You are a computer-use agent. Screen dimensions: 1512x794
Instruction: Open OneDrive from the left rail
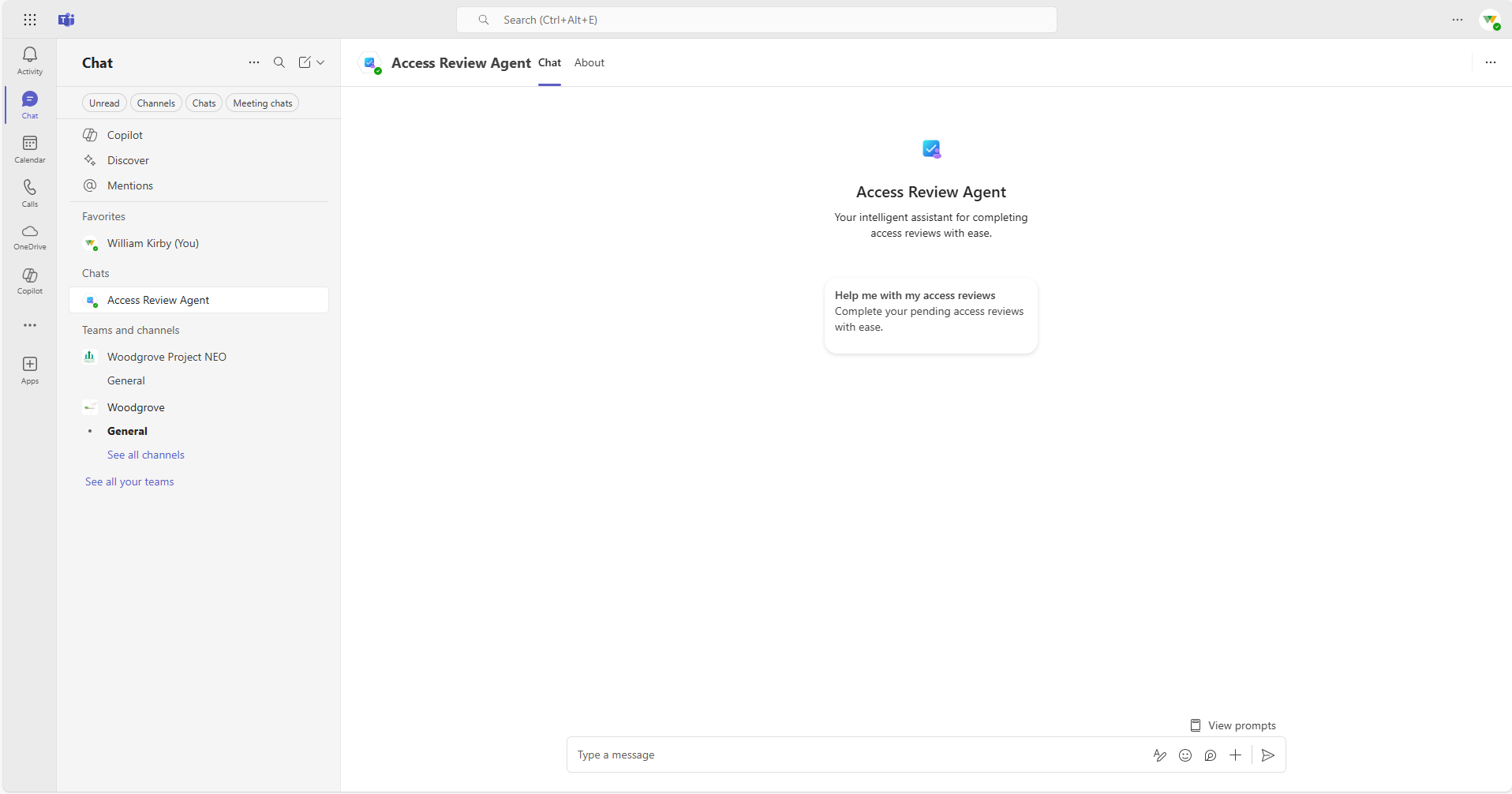30,237
